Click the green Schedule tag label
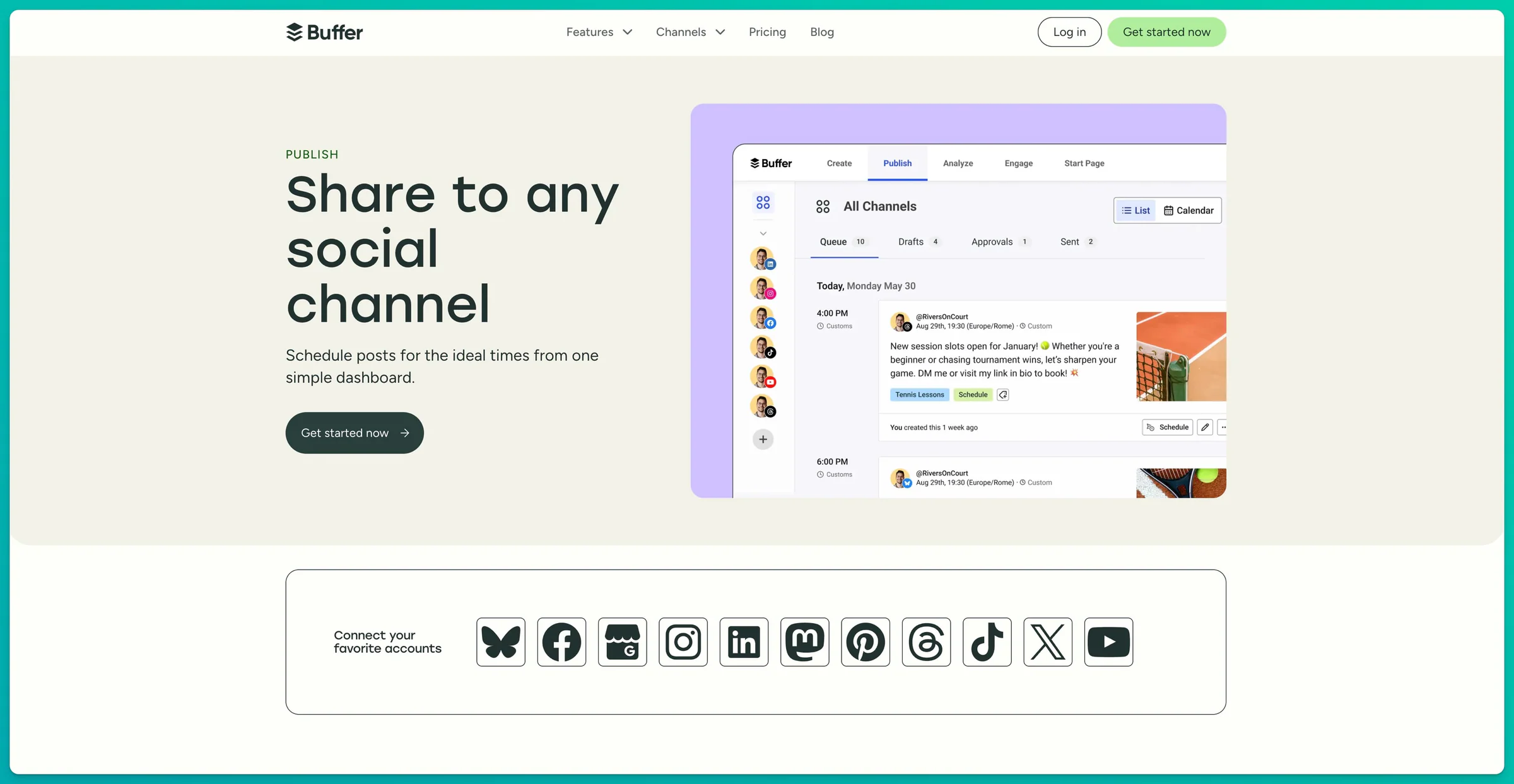 [973, 395]
